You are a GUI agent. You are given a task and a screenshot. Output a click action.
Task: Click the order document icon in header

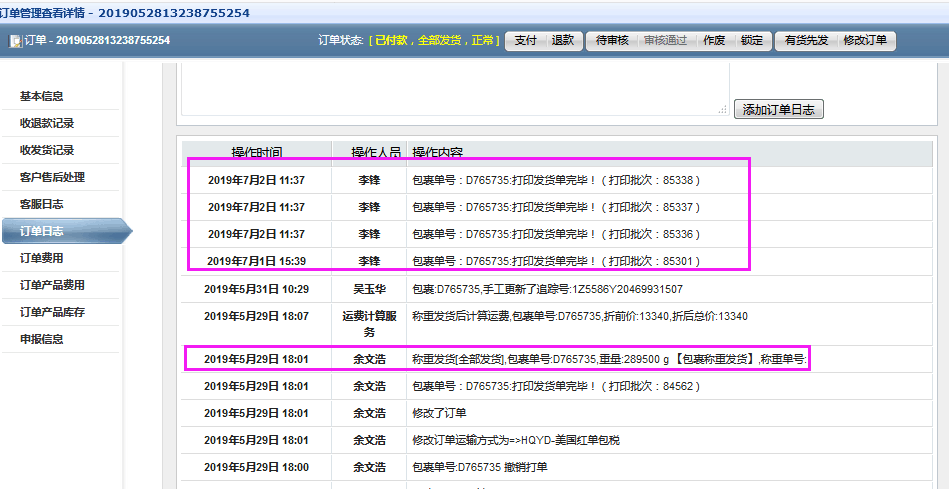coord(15,41)
